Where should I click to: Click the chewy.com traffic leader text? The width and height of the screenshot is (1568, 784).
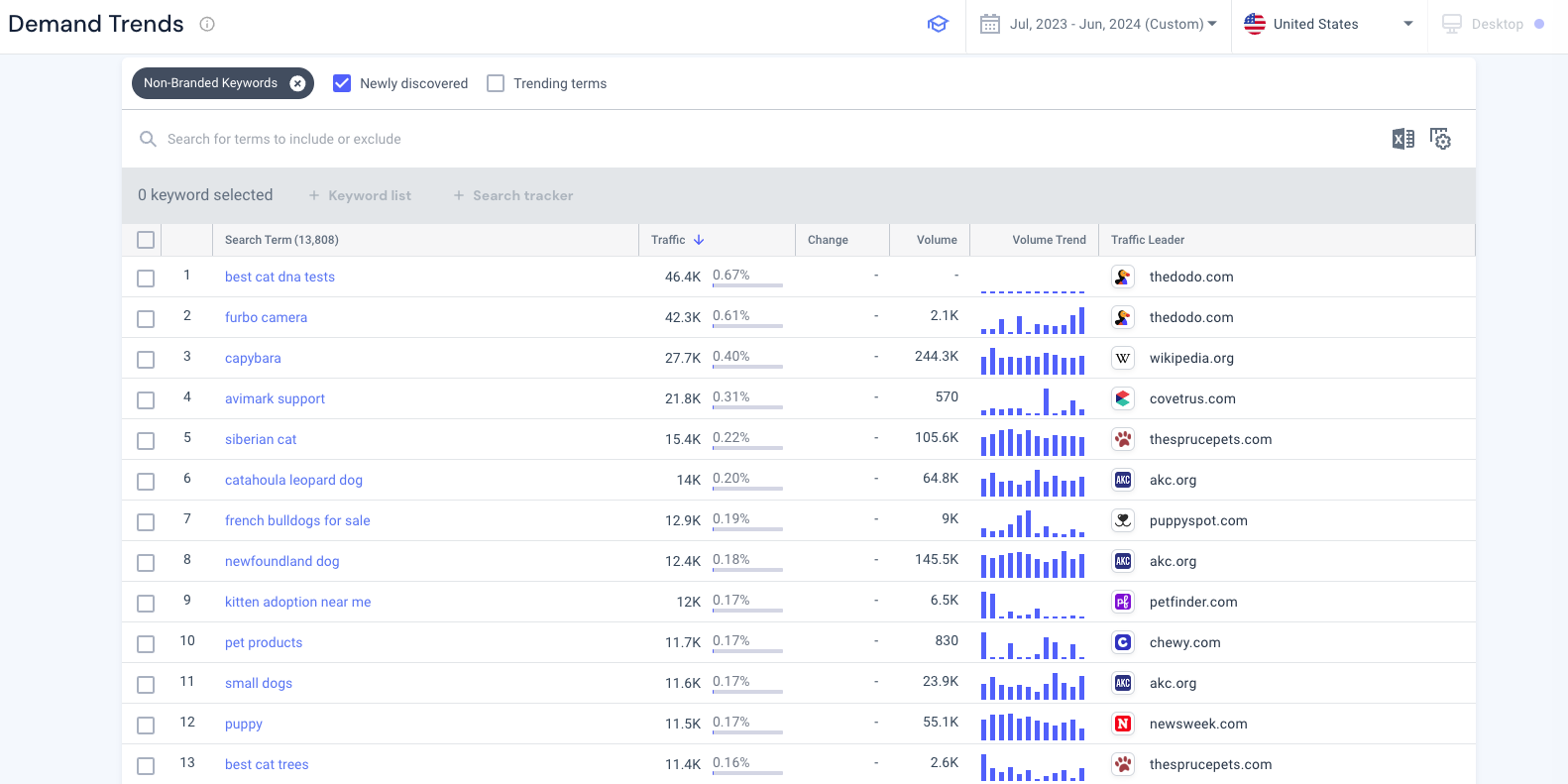click(1184, 642)
